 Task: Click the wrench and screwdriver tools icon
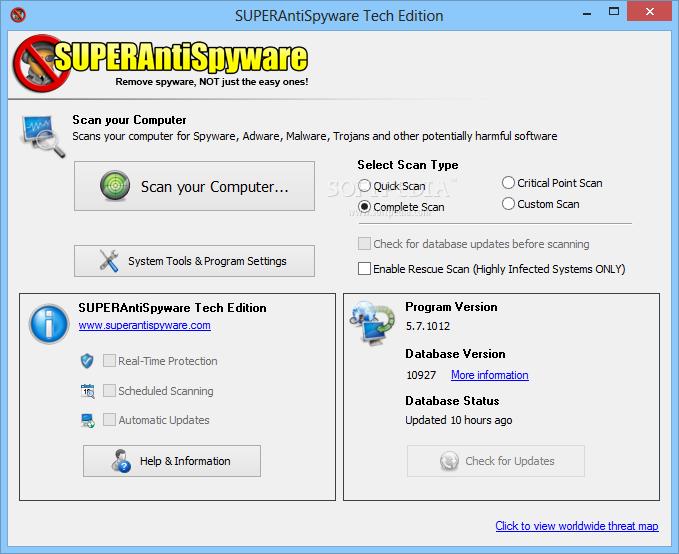[x=109, y=261]
